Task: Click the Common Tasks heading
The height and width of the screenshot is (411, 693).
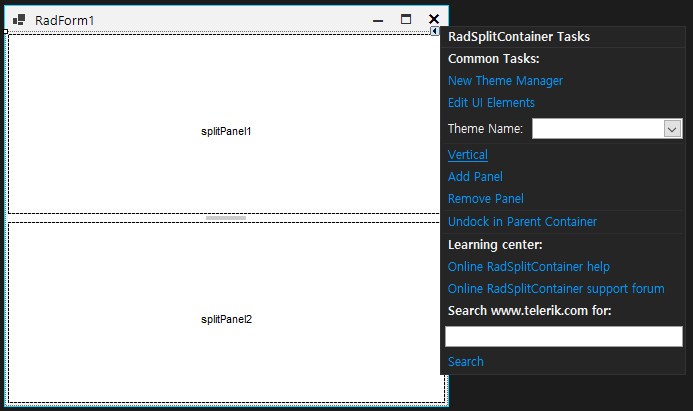Action: (494, 59)
